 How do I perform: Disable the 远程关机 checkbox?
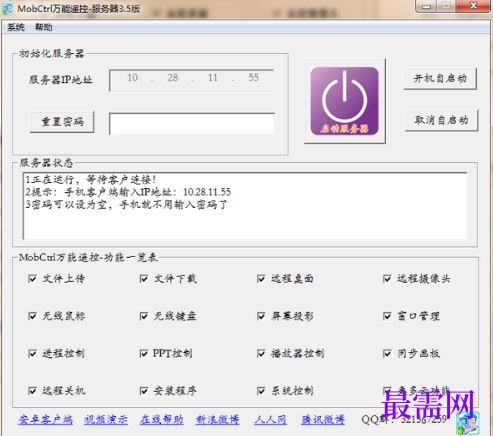point(33,391)
